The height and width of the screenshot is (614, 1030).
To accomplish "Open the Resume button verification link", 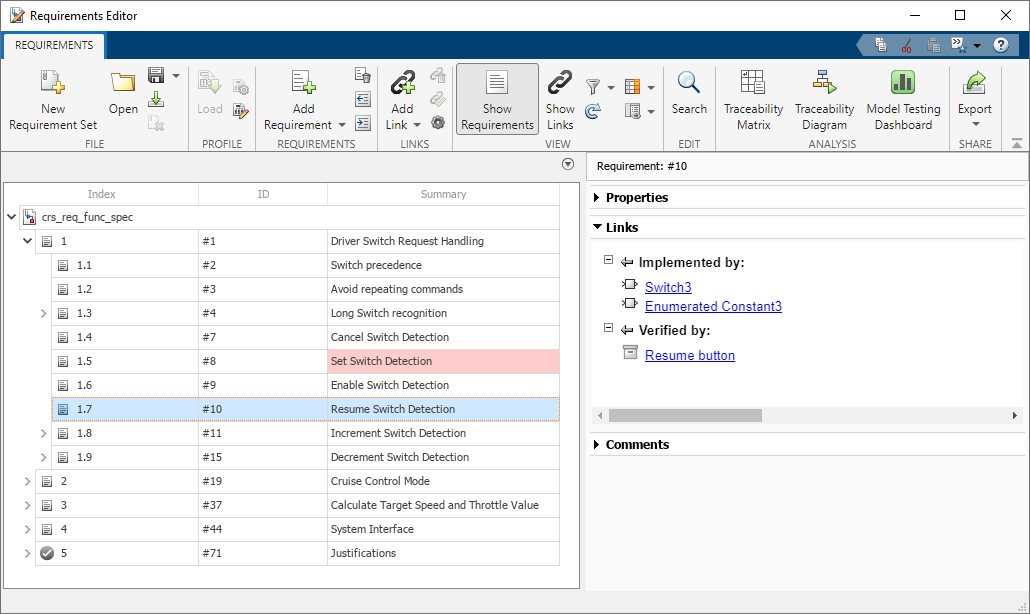I will [x=689, y=354].
